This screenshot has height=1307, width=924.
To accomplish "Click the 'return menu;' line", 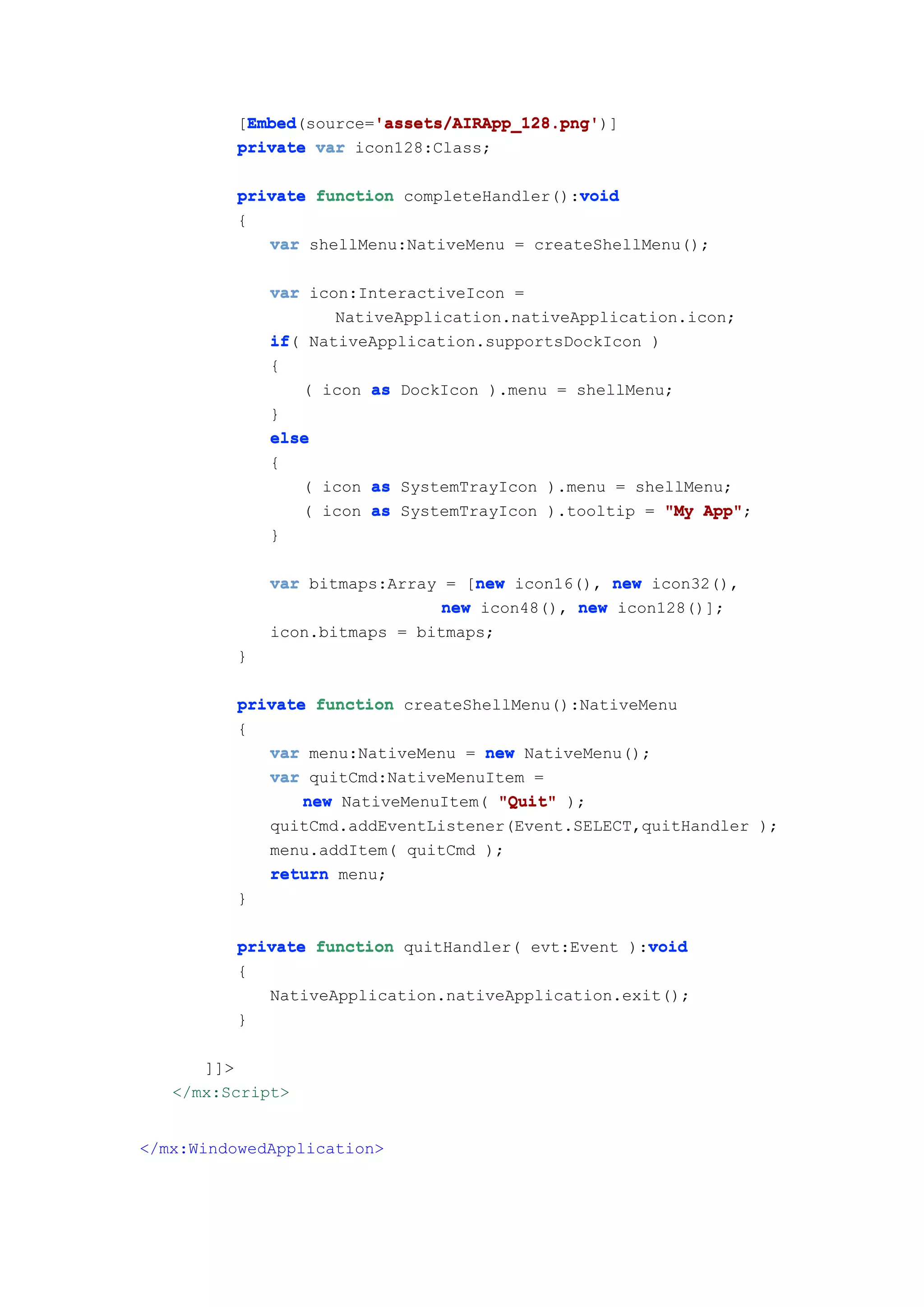I will (x=328, y=875).
